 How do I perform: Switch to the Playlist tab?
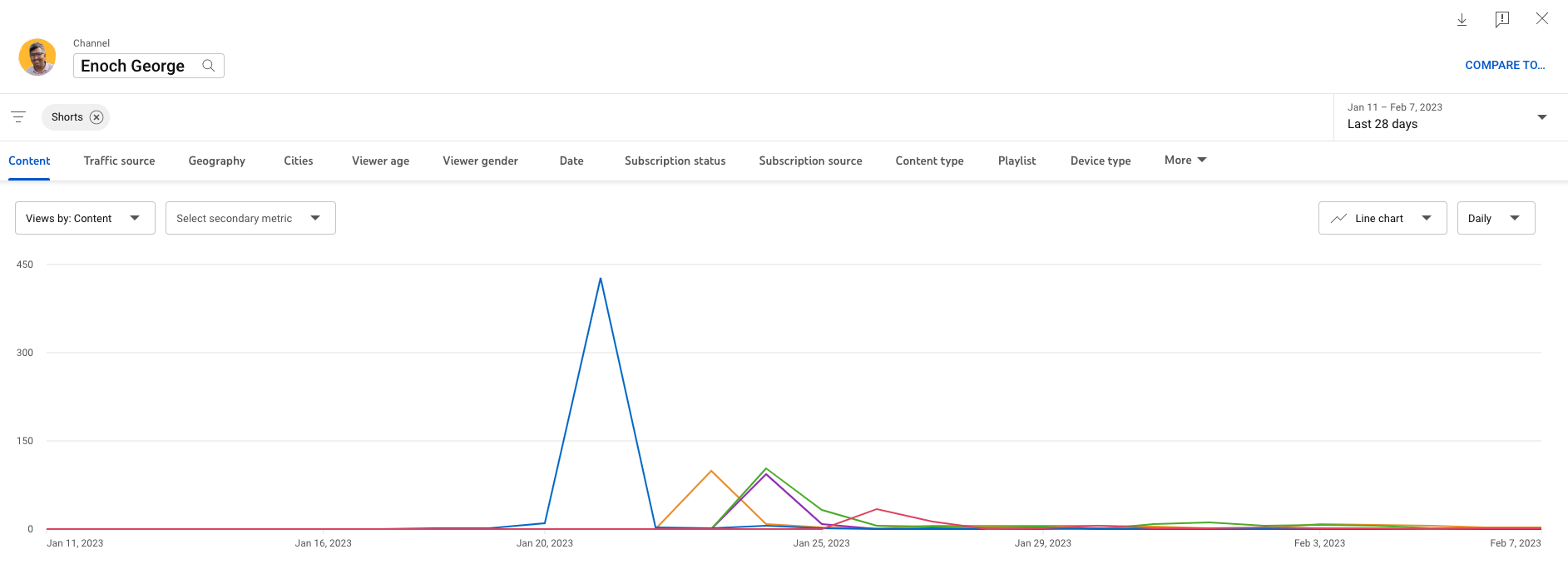tap(1016, 161)
